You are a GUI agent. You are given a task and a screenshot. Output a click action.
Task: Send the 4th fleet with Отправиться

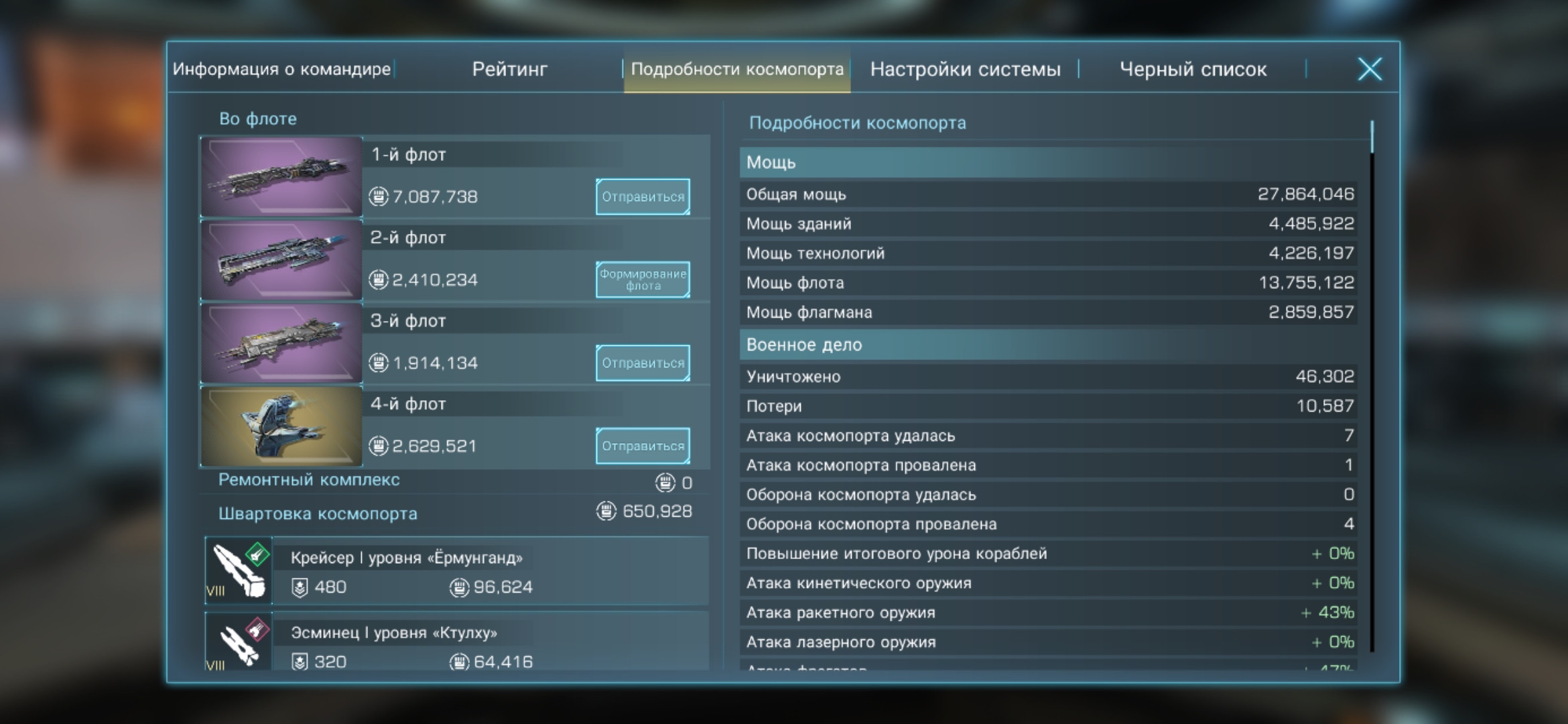point(643,446)
